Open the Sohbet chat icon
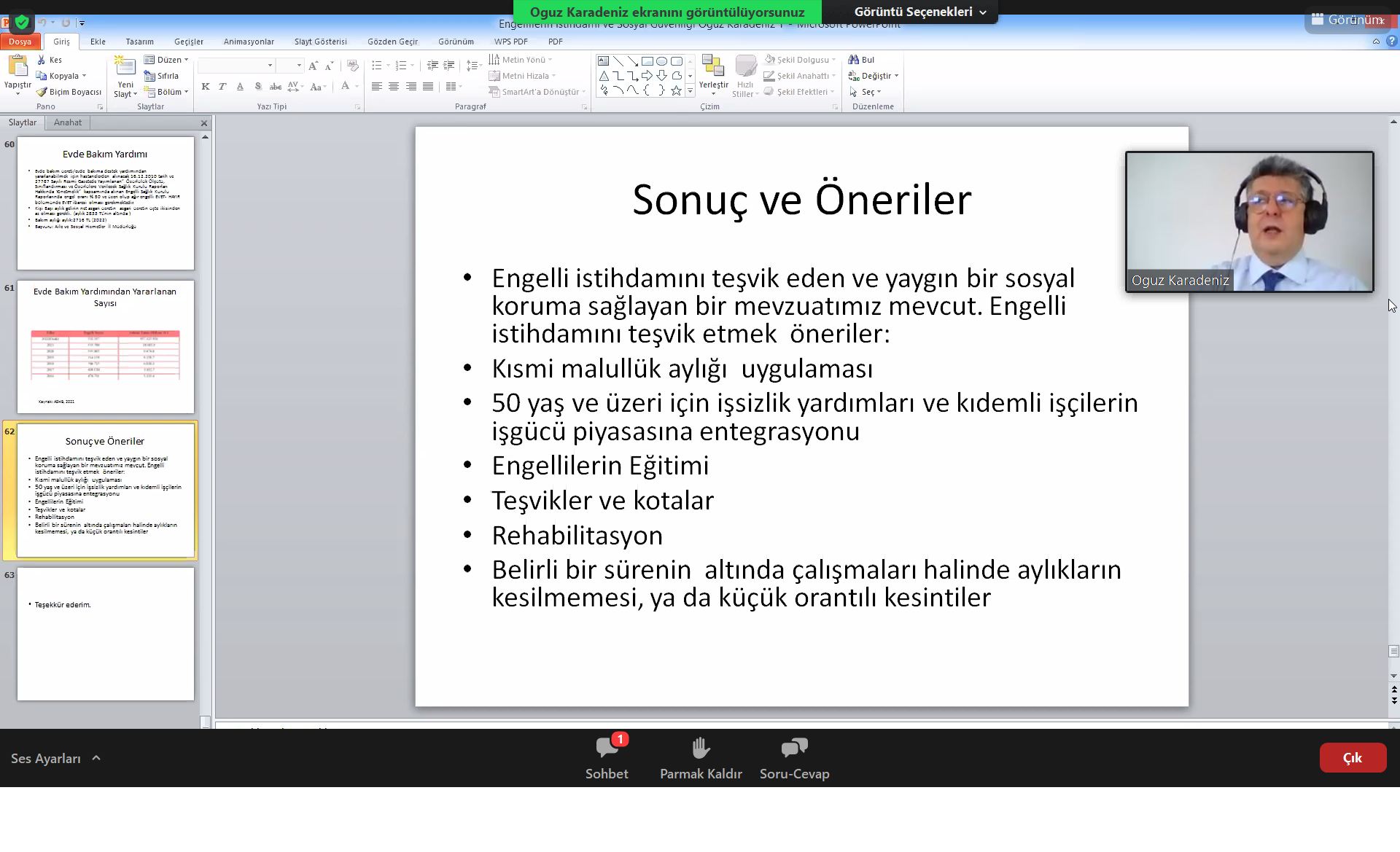 click(607, 748)
